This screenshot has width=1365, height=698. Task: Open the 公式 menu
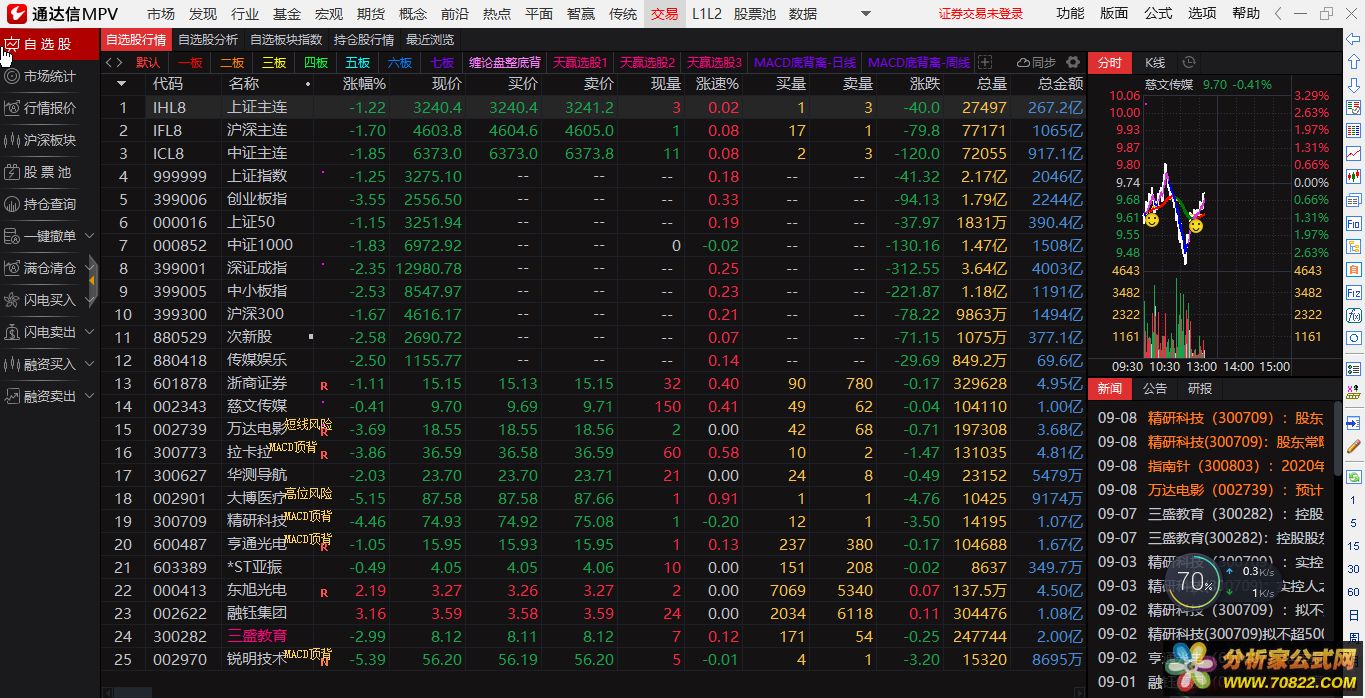[1158, 13]
